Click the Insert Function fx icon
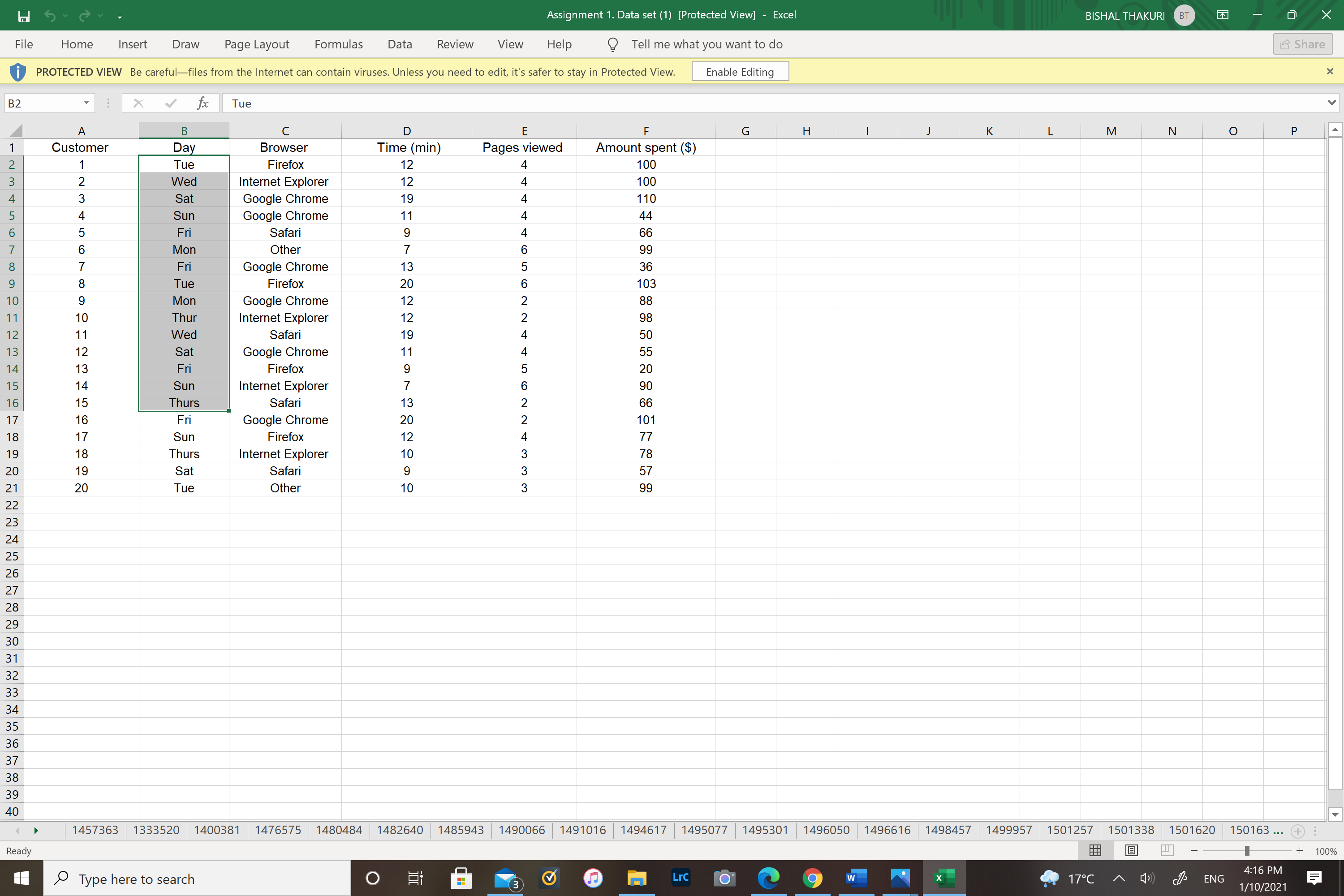The height and width of the screenshot is (896, 1344). coord(202,103)
